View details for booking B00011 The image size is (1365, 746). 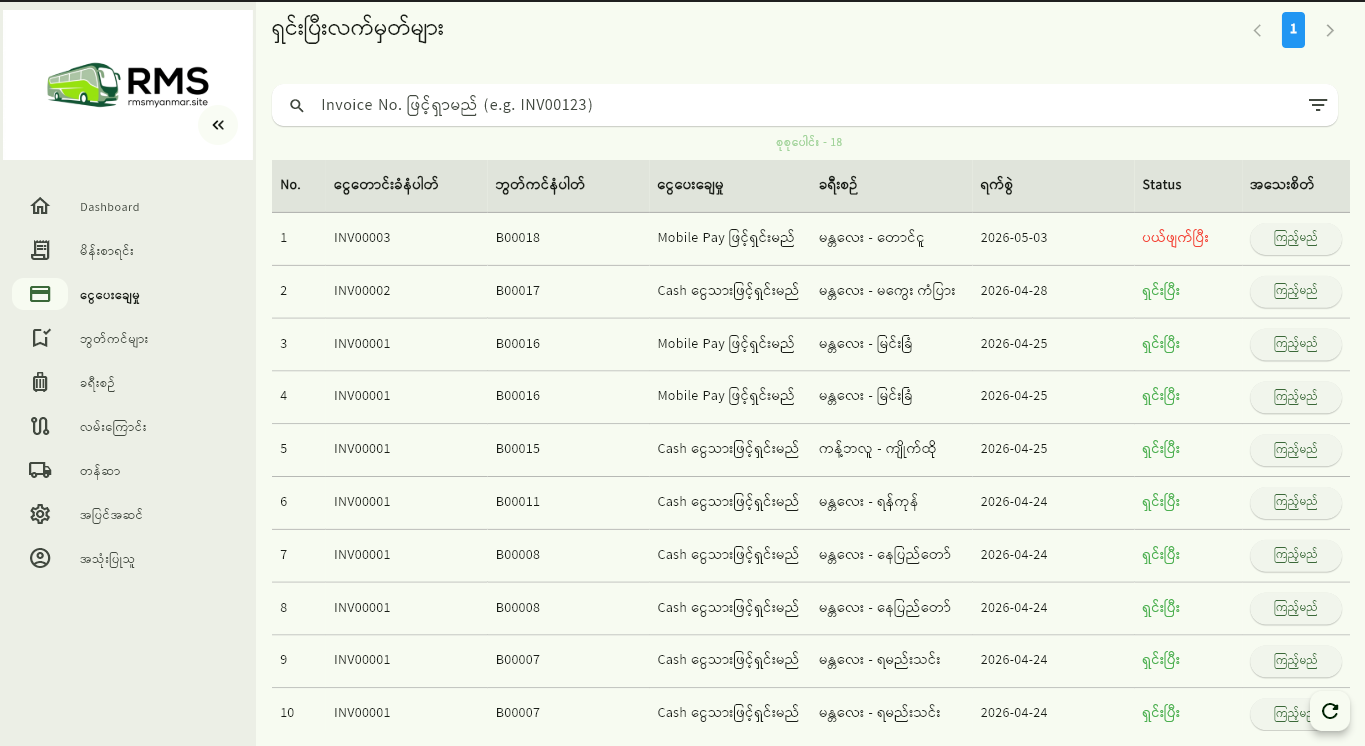(x=1295, y=502)
